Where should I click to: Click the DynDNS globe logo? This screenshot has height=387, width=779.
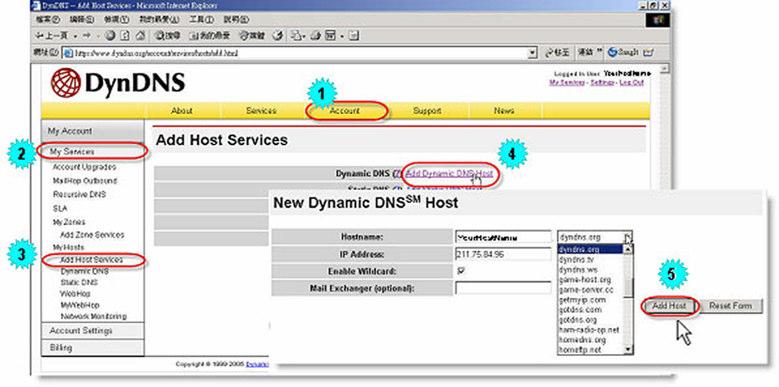tap(66, 82)
